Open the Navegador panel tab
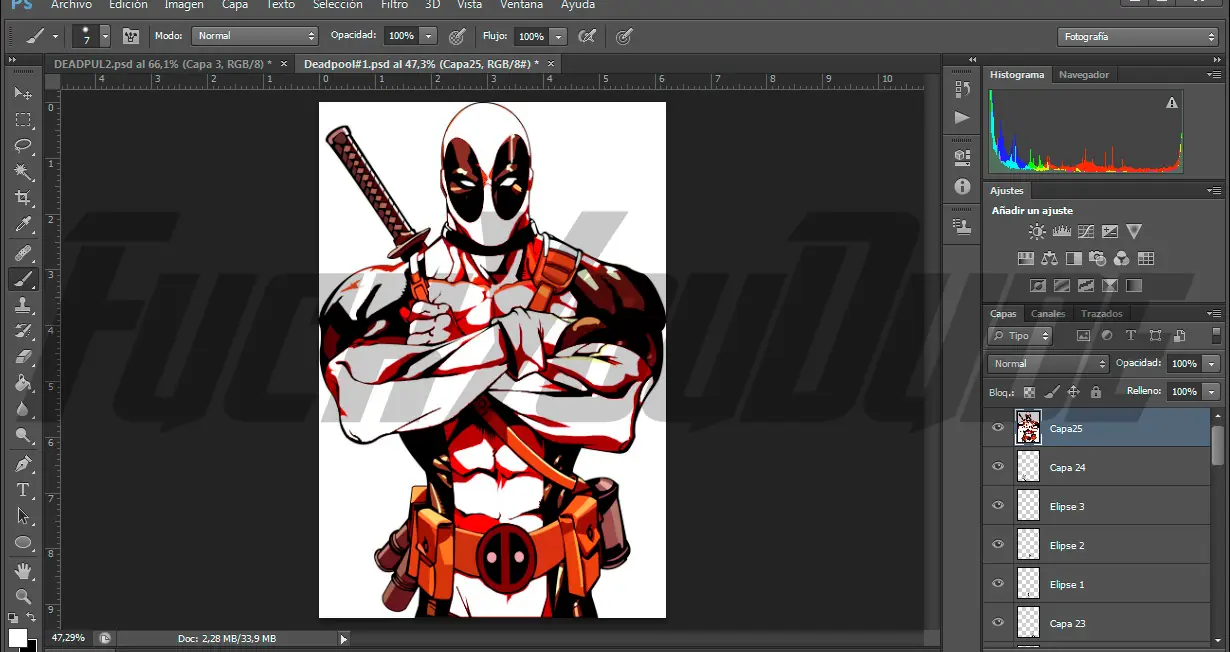This screenshot has width=1230, height=652. (1083, 75)
